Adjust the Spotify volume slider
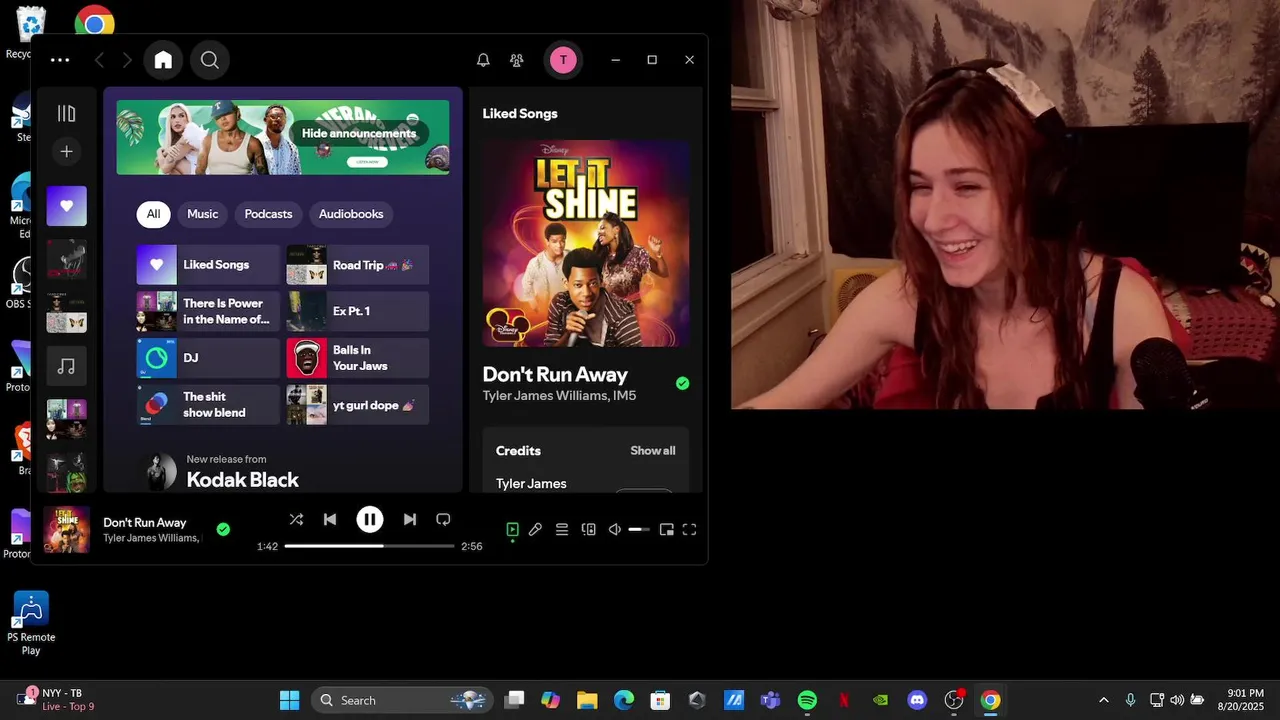Screen dimensions: 1280x720 pyautogui.click(x=639, y=530)
